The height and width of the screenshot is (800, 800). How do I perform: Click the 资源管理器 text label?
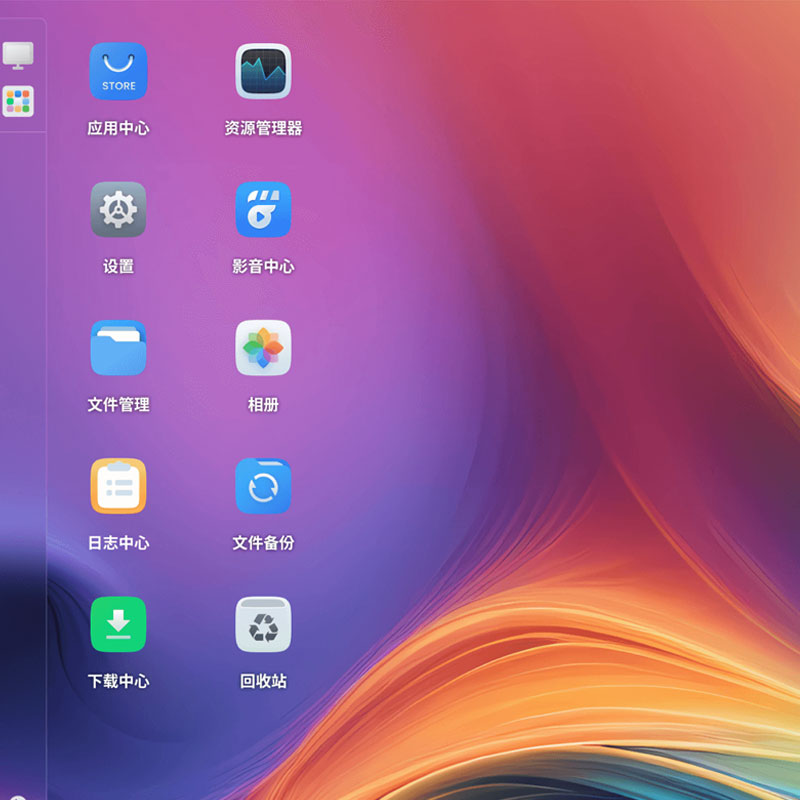(x=263, y=128)
